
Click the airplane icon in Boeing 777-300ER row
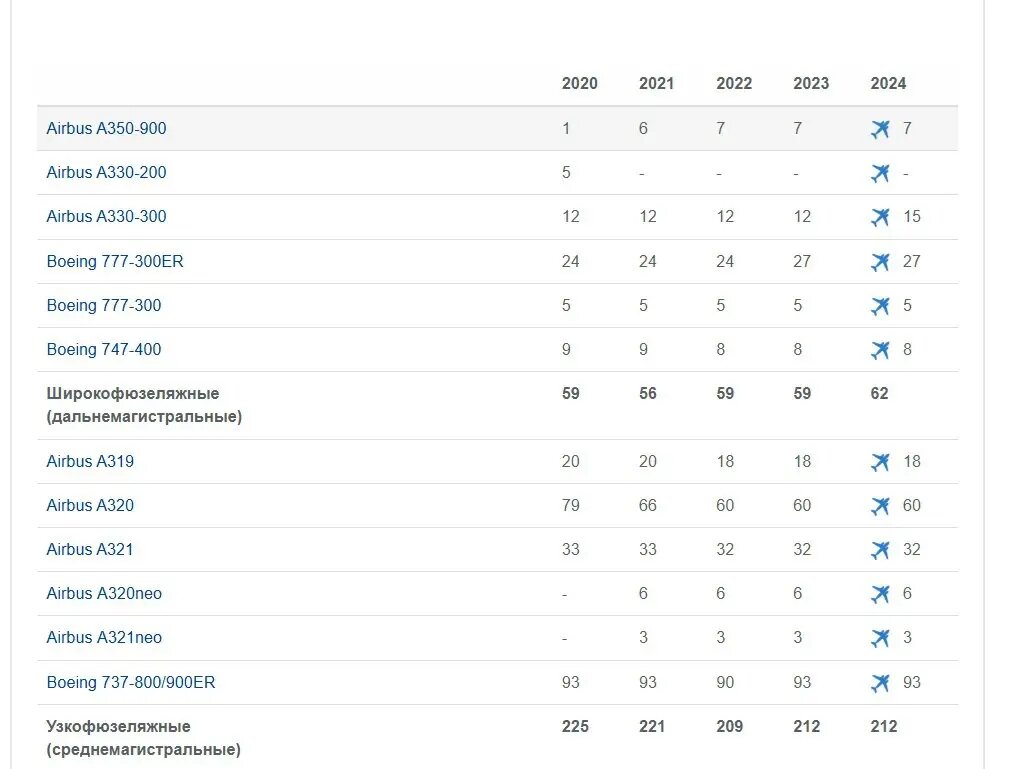(x=880, y=262)
